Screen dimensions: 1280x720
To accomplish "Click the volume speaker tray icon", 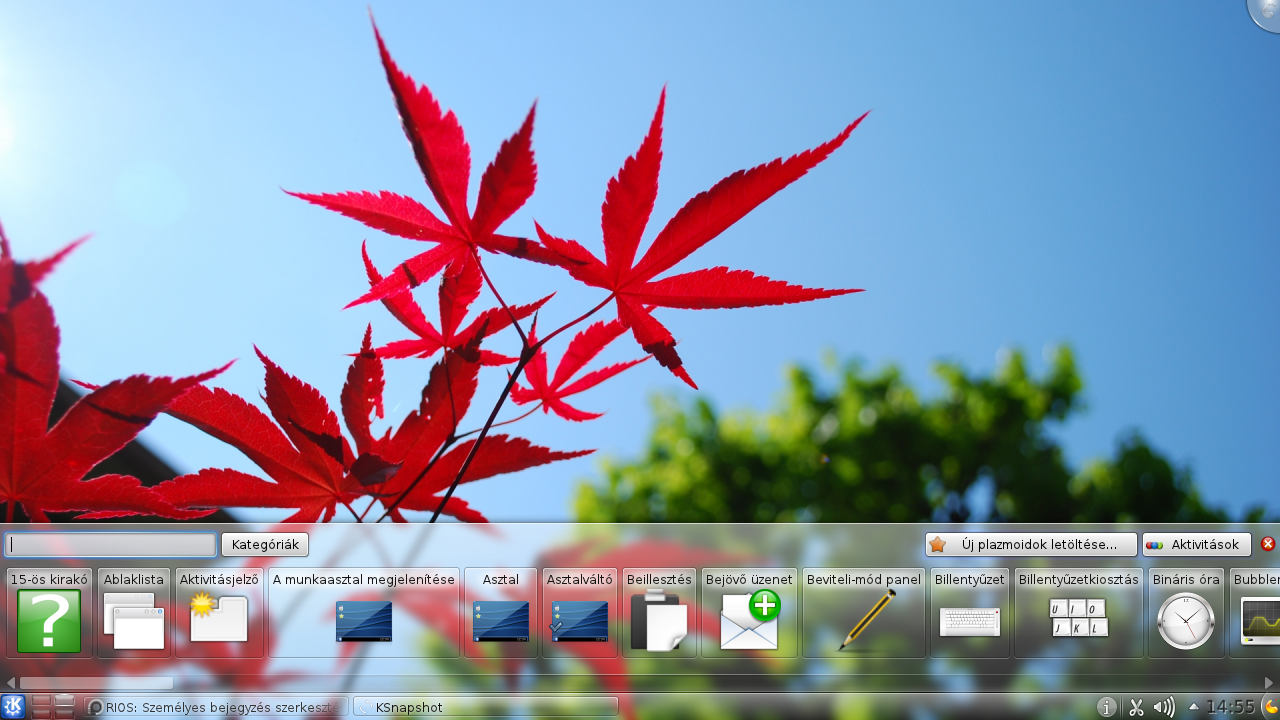I will [x=1163, y=707].
